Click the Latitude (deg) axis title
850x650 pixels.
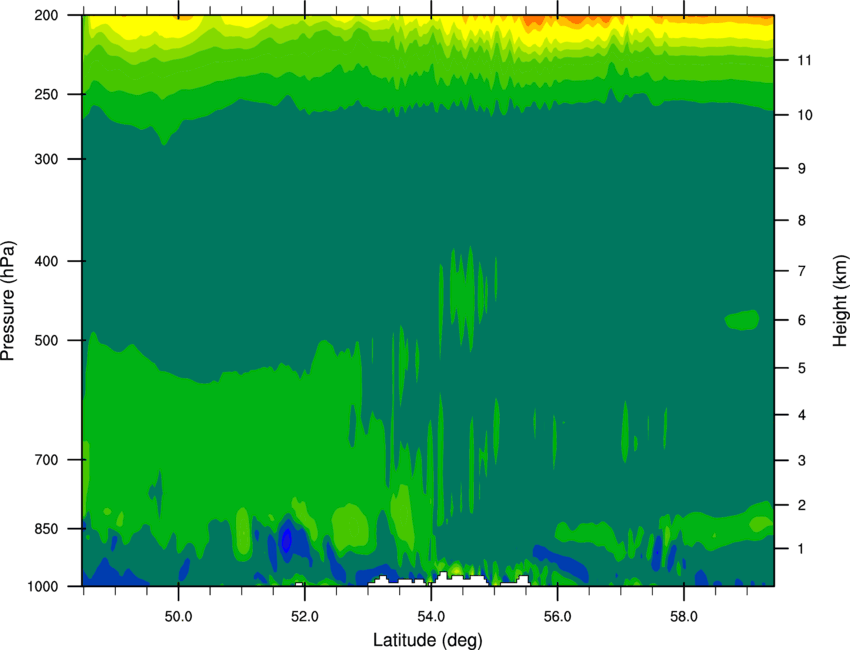coord(428,640)
